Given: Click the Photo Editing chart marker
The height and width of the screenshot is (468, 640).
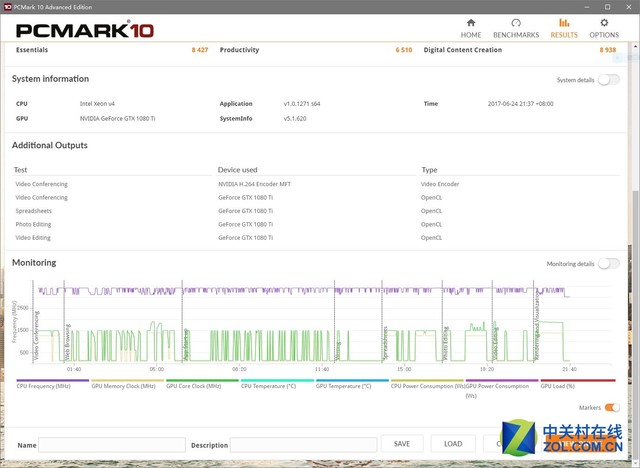Looking at the screenshot, I should [446, 343].
